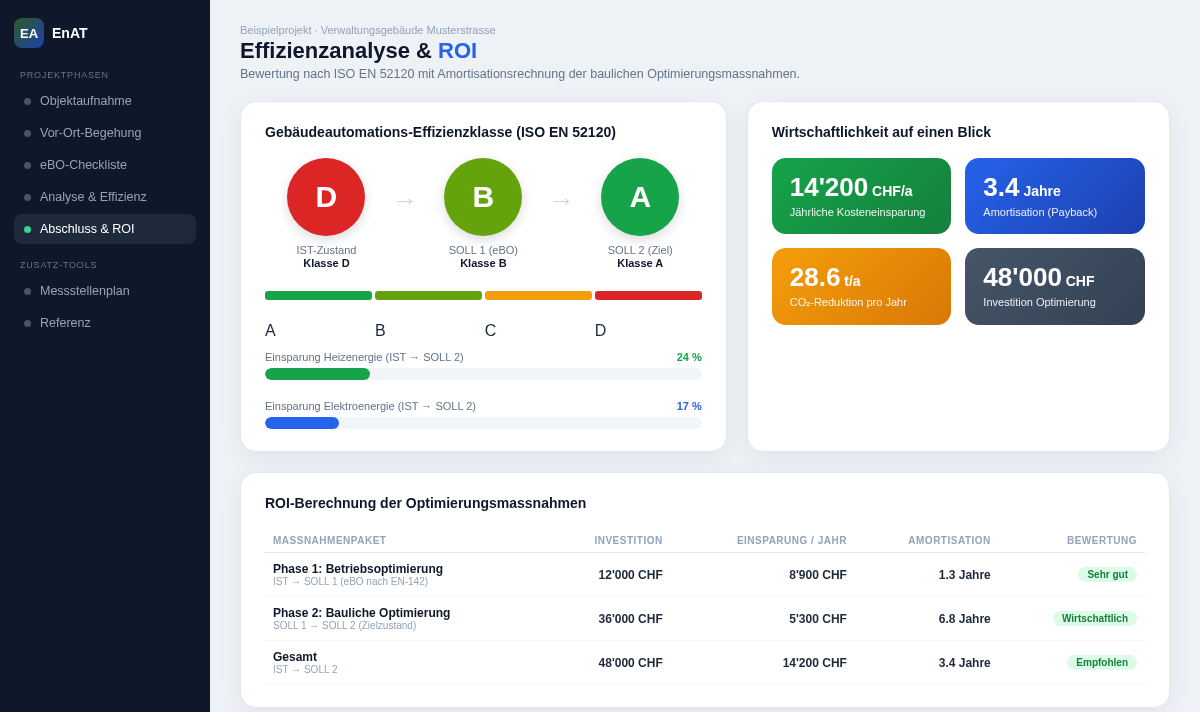This screenshot has height=712, width=1200.
Task: Click the Investition column header
Action: pyautogui.click(x=628, y=541)
